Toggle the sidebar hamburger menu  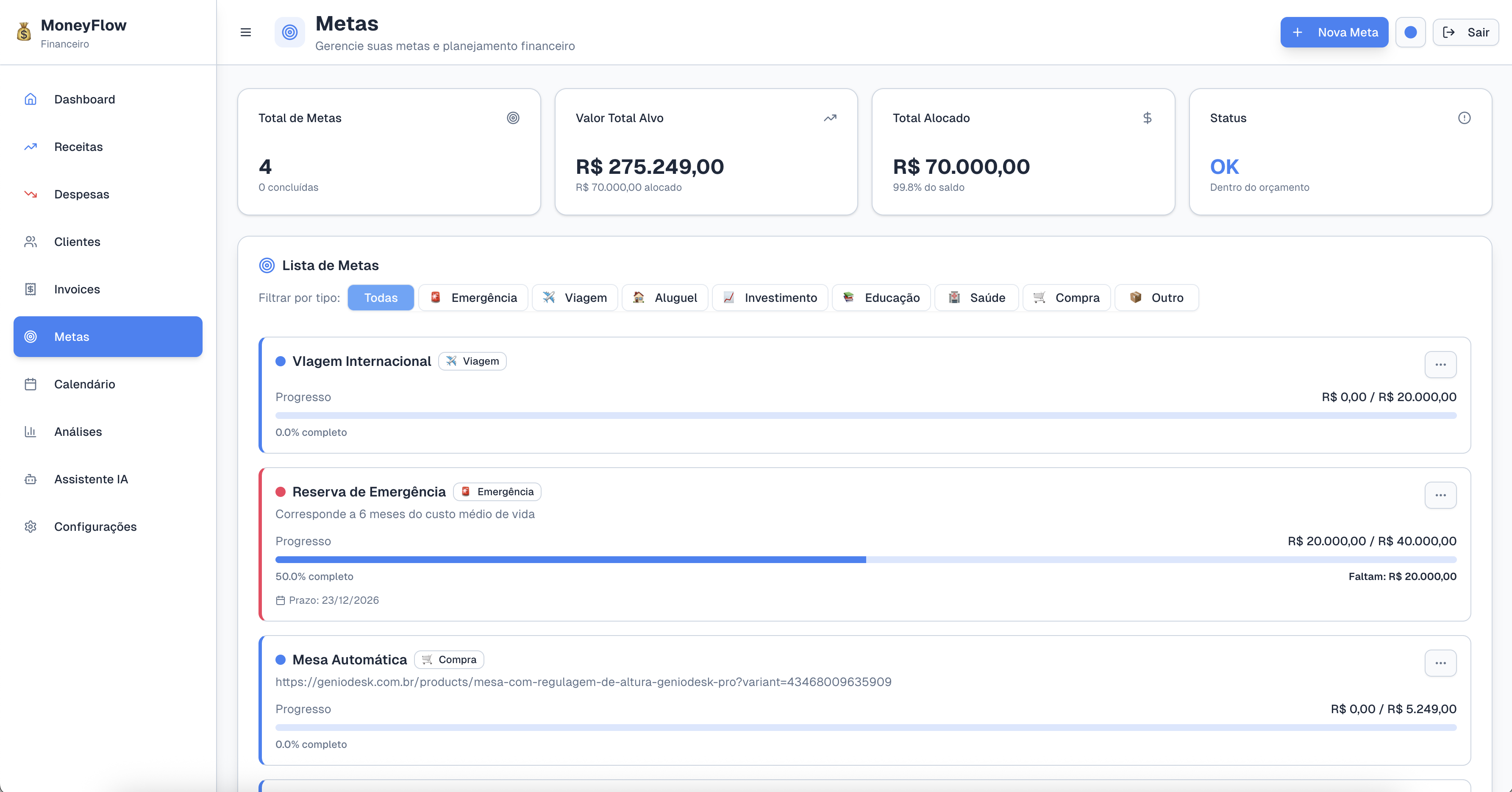click(x=245, y=32)
